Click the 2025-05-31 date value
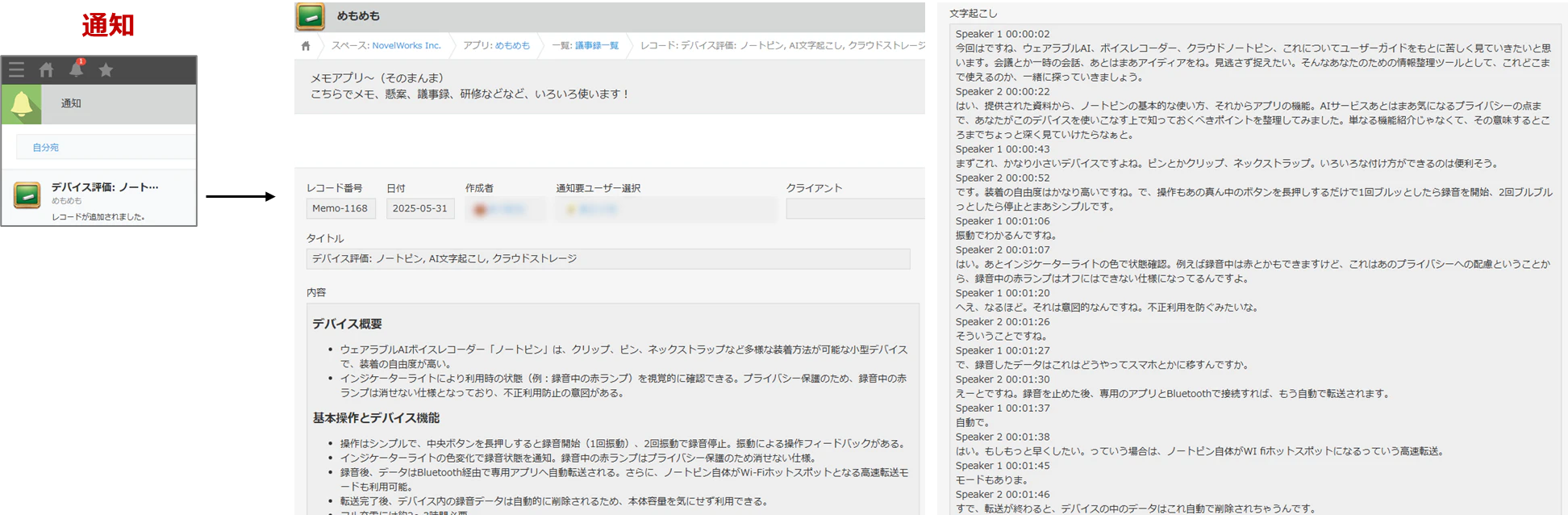 tap(419, 209)
